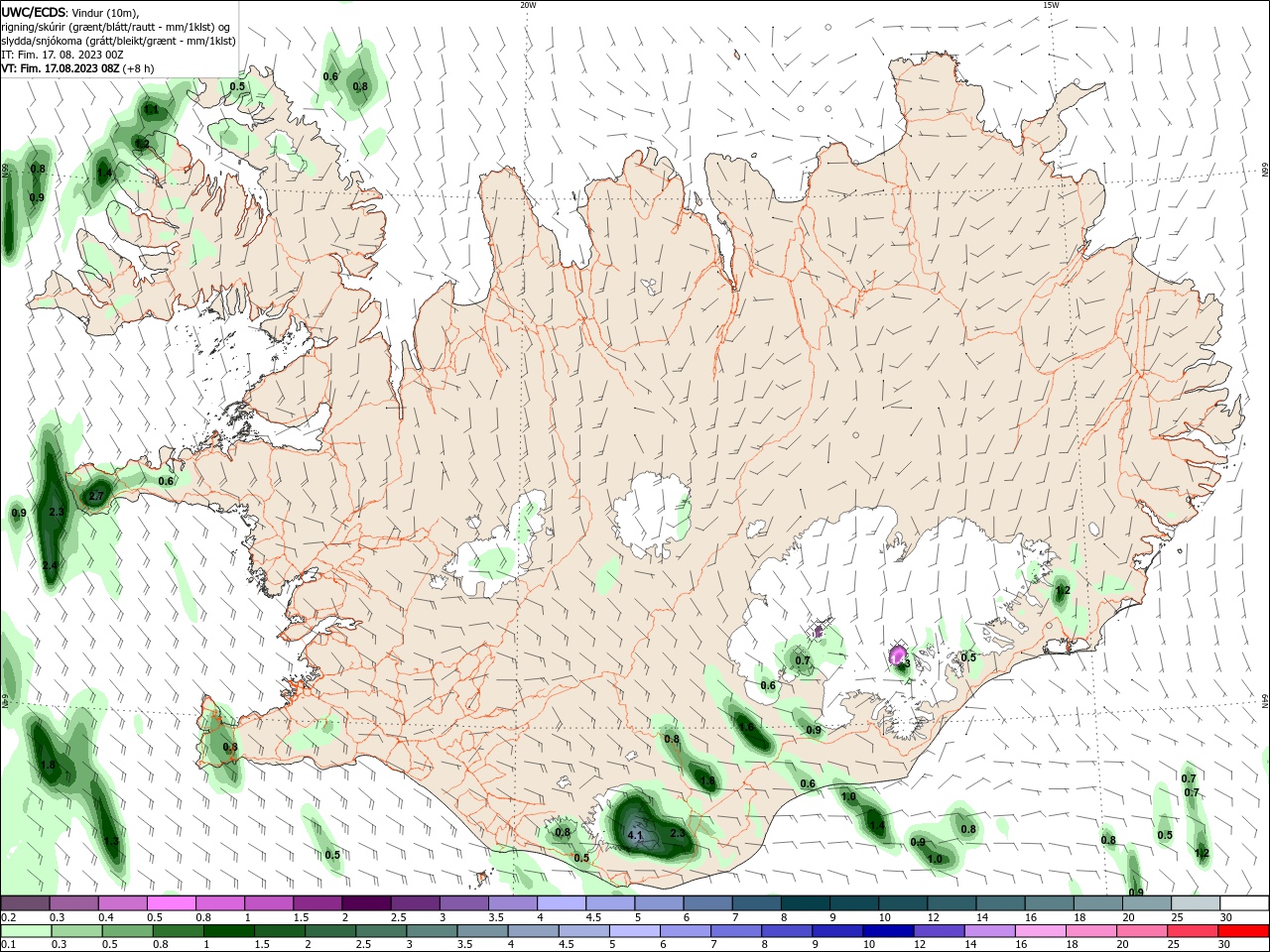Image resolution: width=1270 pixels, height=952 pixels.
Task: Pick the bright red 30 swatch, lower scale
Action: 1243,931
